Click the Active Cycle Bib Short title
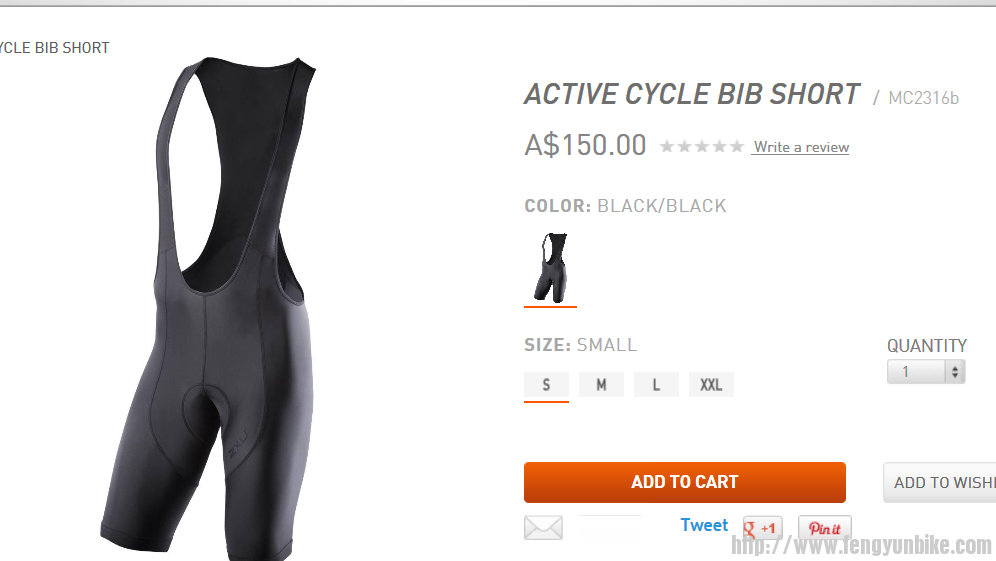 [692, 95]
